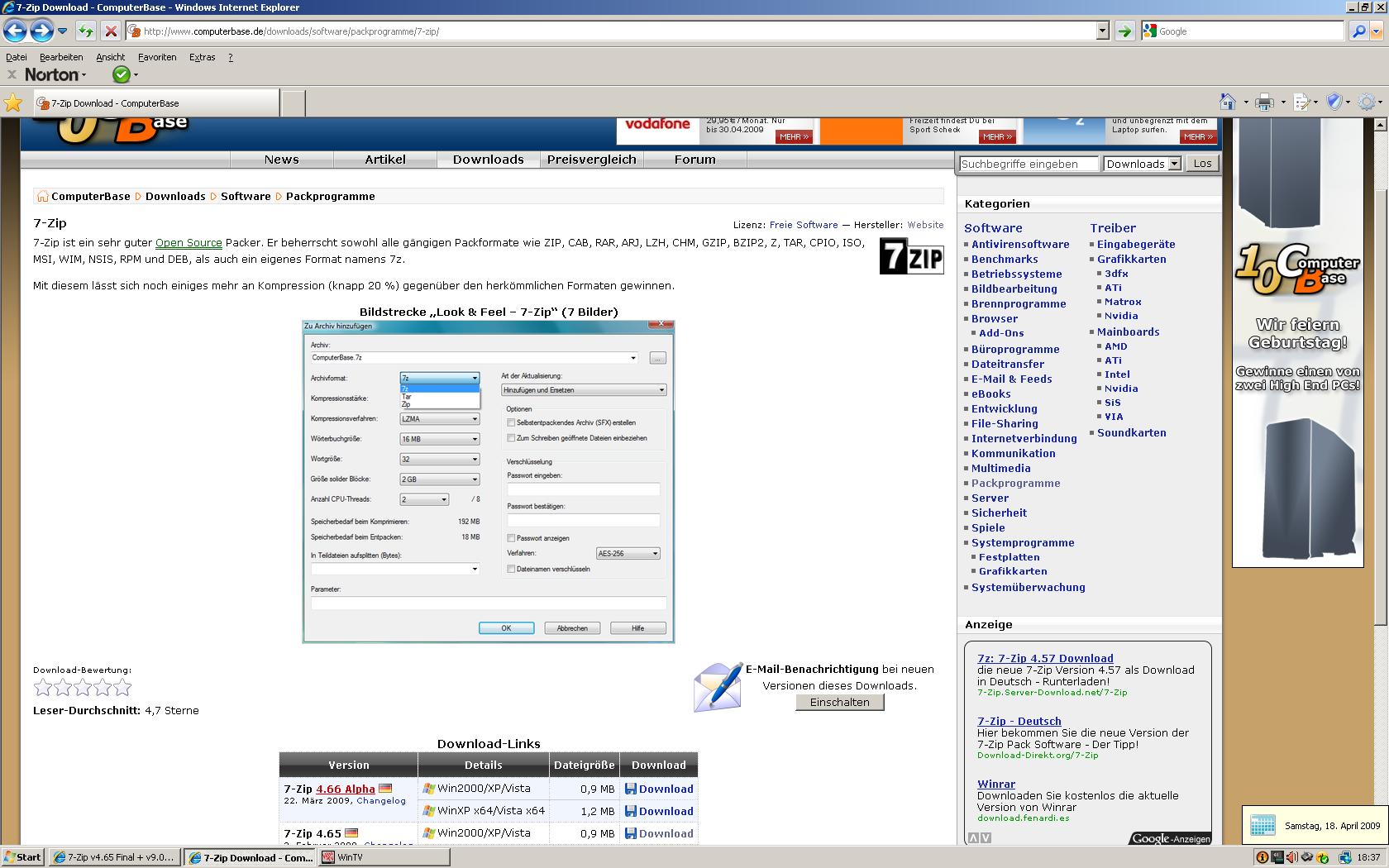The image size is (1389, 868).
Task: Focus the browser address bar
Action: tap(612, 31)
